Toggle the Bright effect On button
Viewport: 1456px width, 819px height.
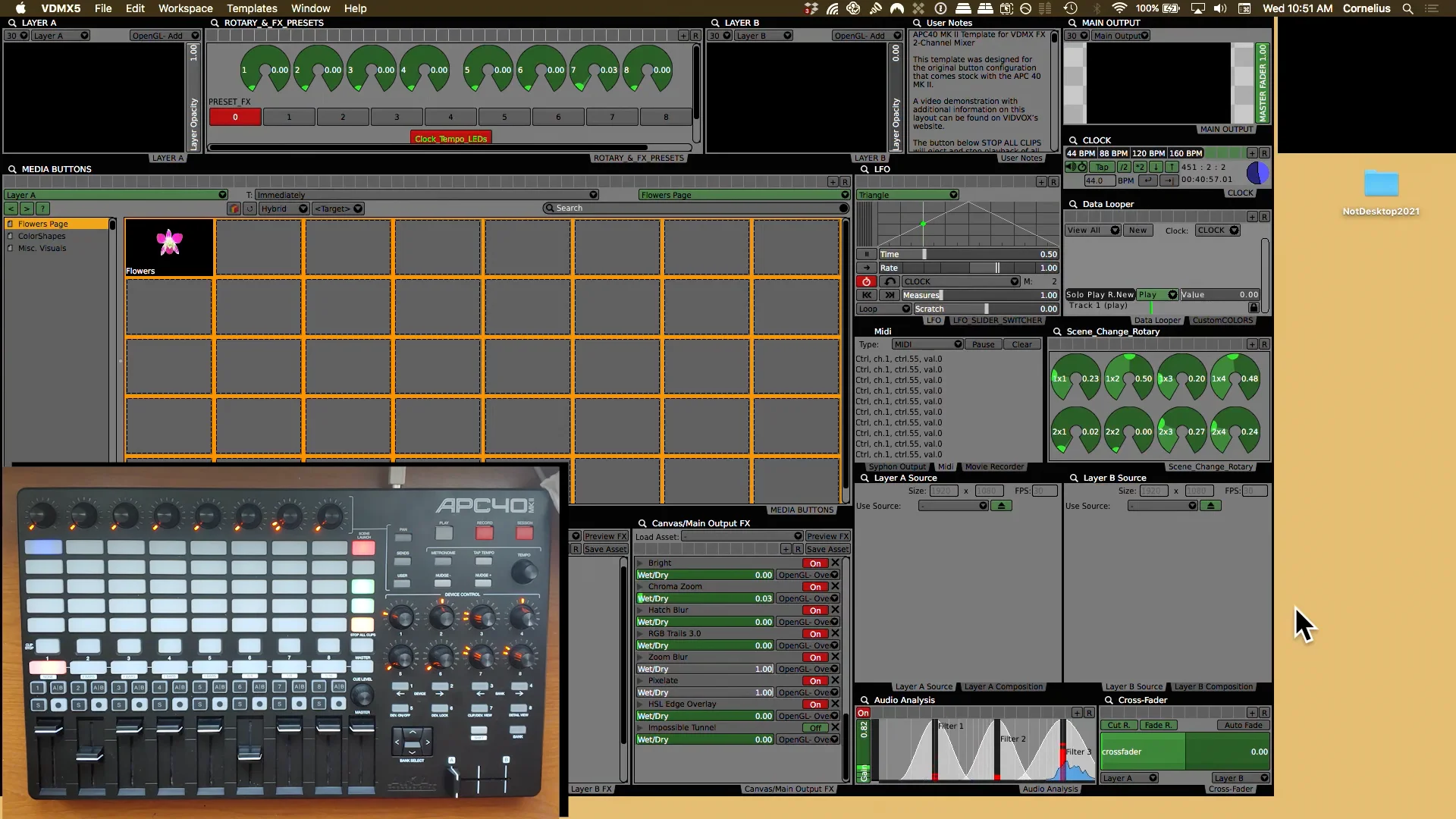(815, 563)
